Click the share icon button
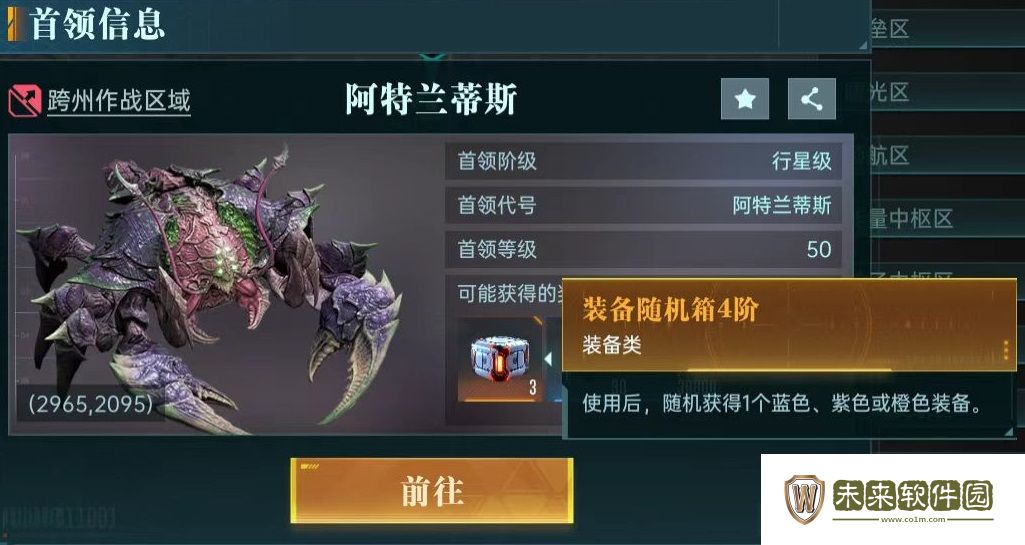1025x545 pixels. click(811, 99)
